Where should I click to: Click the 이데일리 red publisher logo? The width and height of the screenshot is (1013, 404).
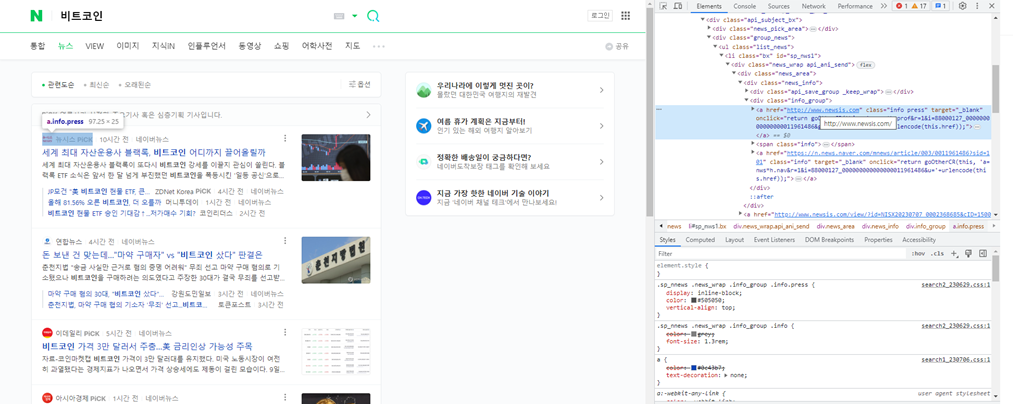click(47, 333)
